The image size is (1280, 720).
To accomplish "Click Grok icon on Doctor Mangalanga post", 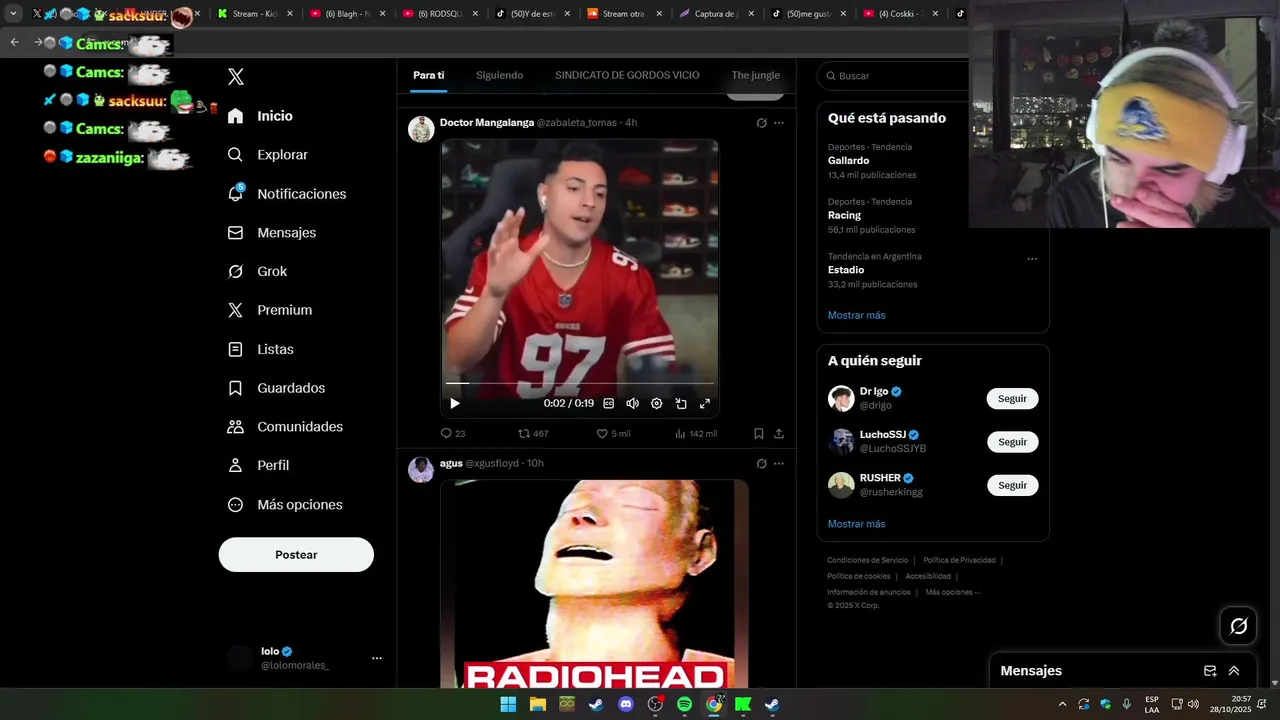I will (761, 123).
